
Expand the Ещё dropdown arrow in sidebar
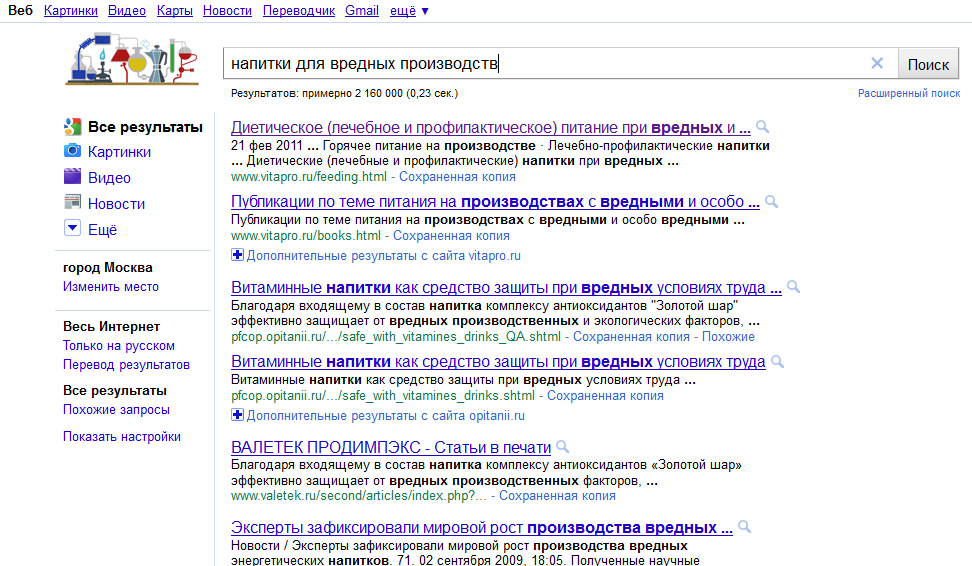click(x=73, y=228)
